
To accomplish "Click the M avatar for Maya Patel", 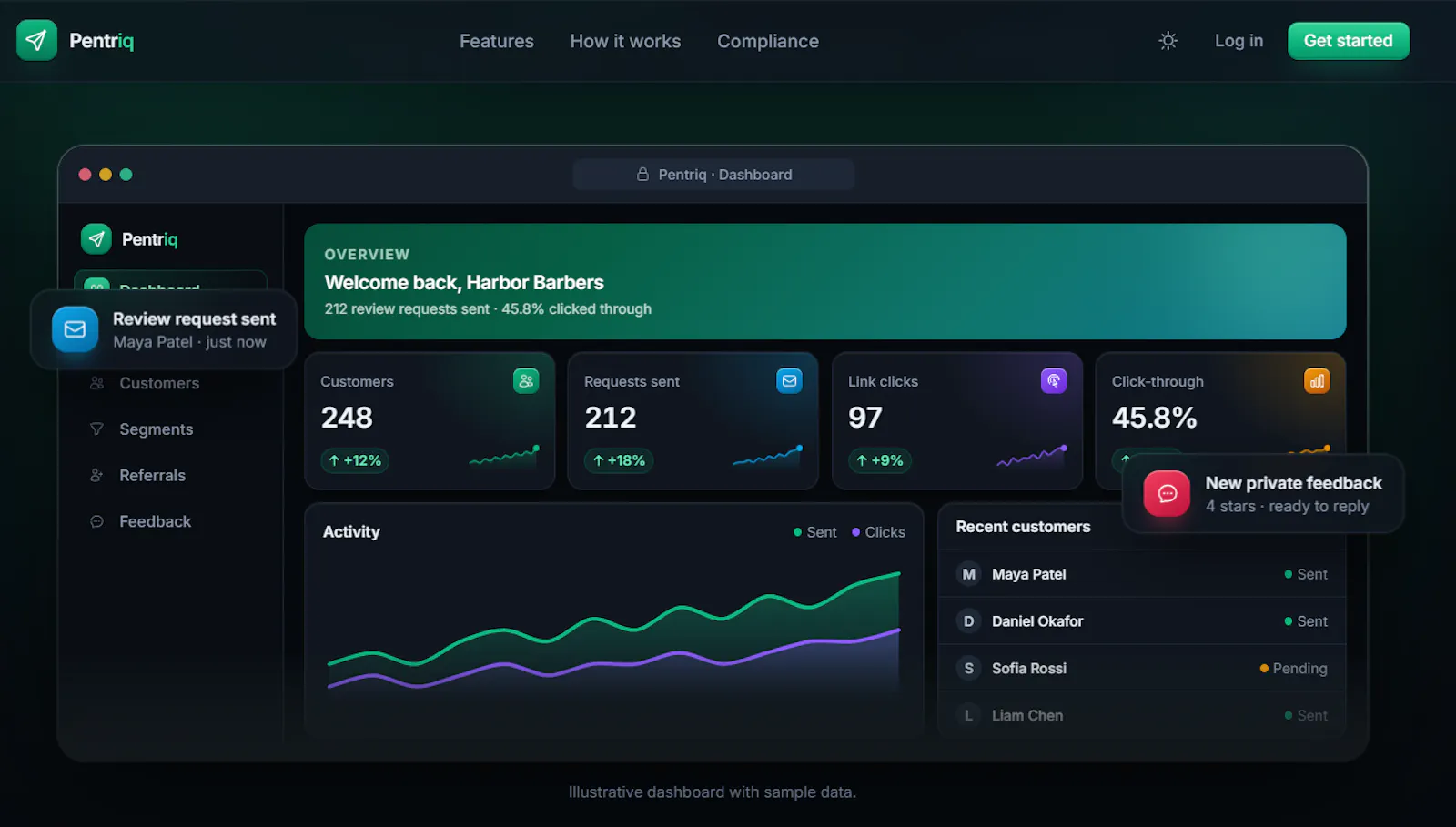I will (x=968, y=574).
